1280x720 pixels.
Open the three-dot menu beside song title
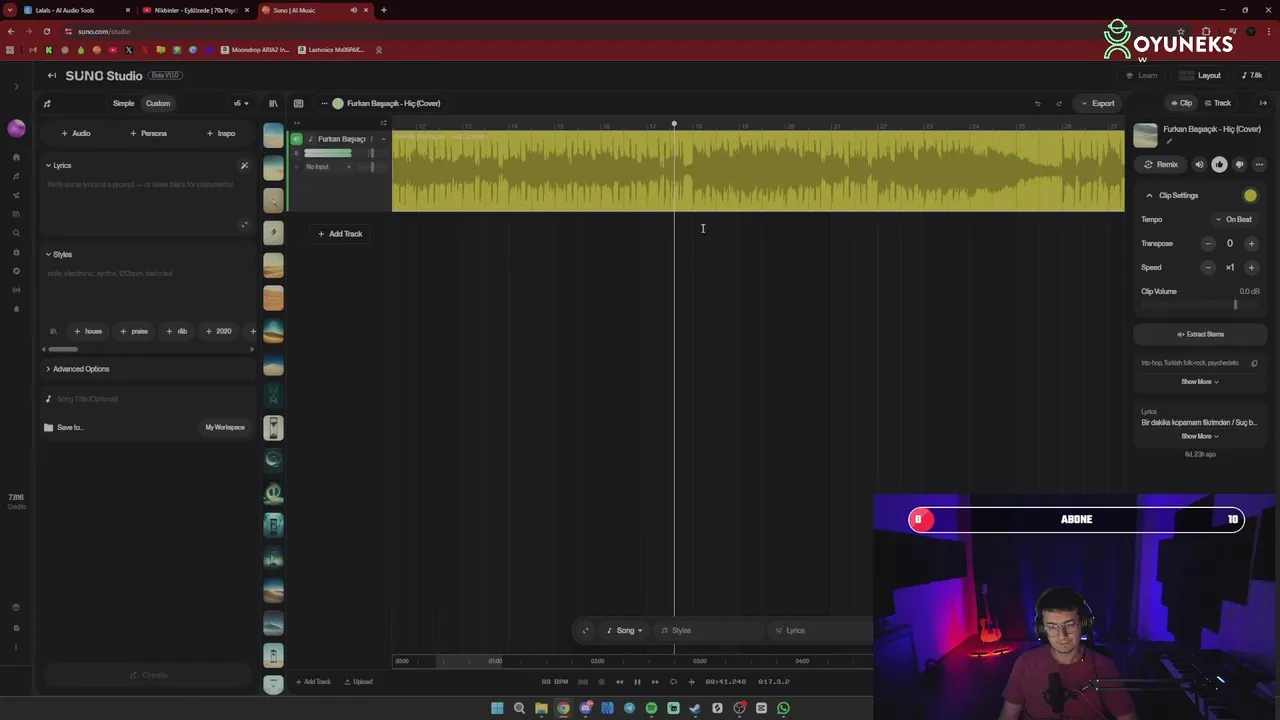(324, 103)
